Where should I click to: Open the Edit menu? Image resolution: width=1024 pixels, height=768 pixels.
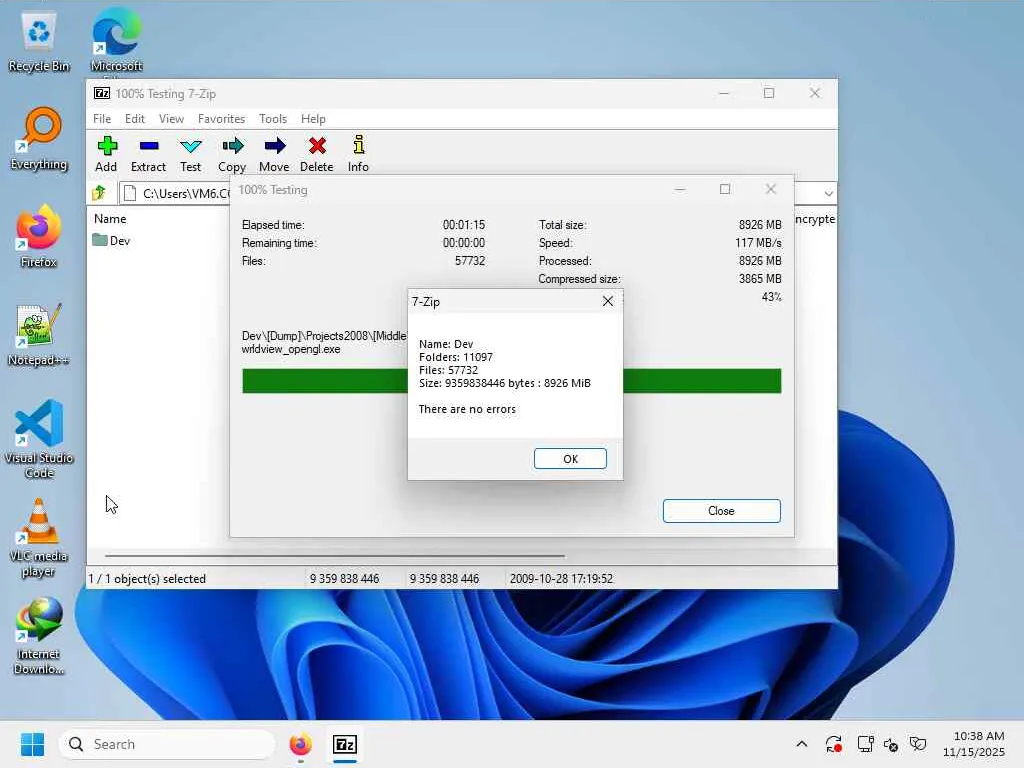point(135,119)
